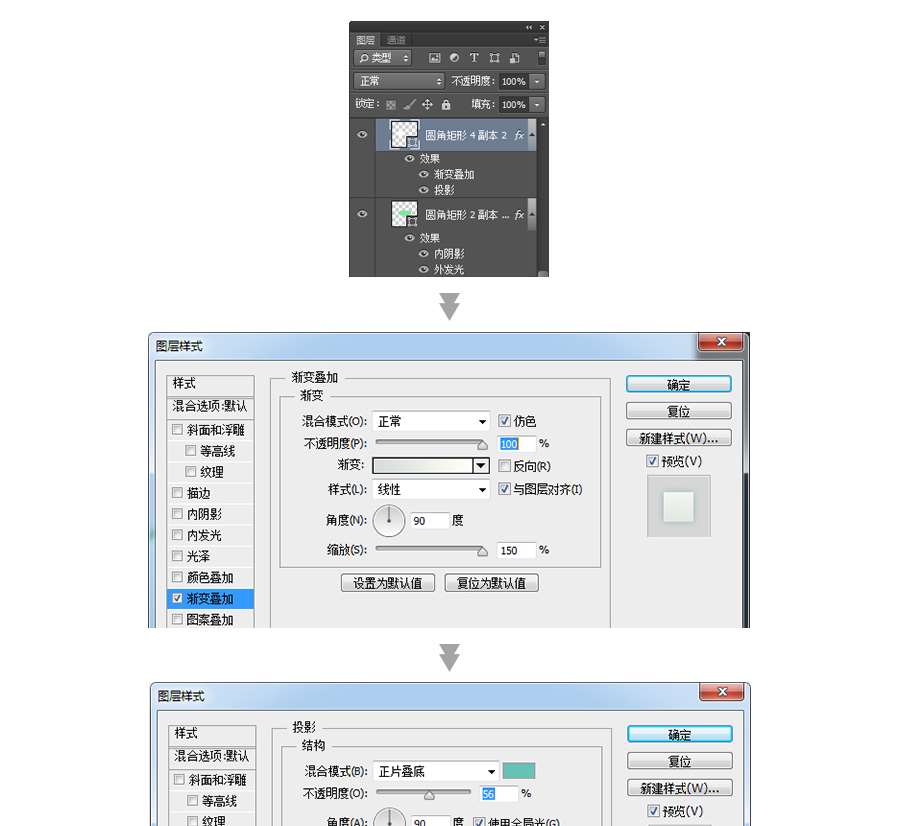The width and height of the screenshot is (900, 826).
Task: Click fx icon on 圆角矩形 2 副本 layer
Action: pos(519,214)
